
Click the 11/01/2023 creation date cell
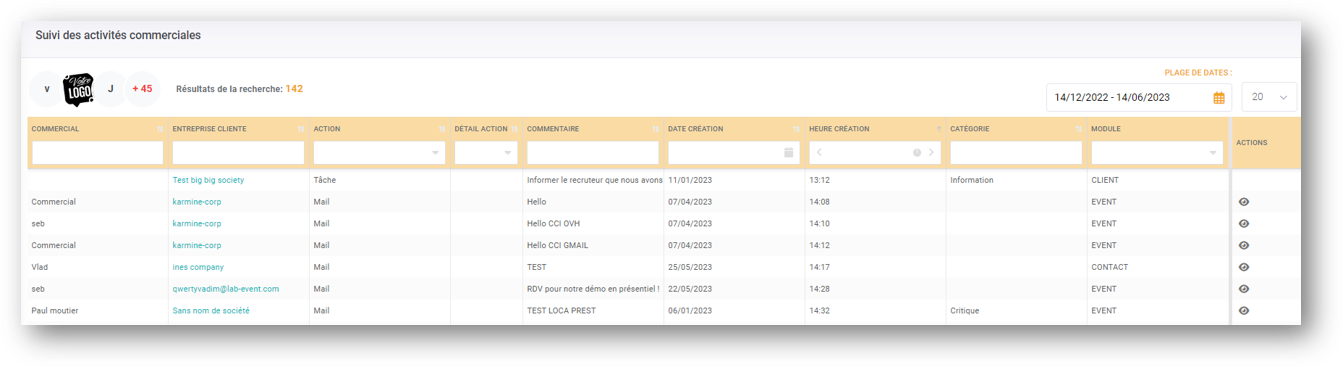click(x=690, y=180)
